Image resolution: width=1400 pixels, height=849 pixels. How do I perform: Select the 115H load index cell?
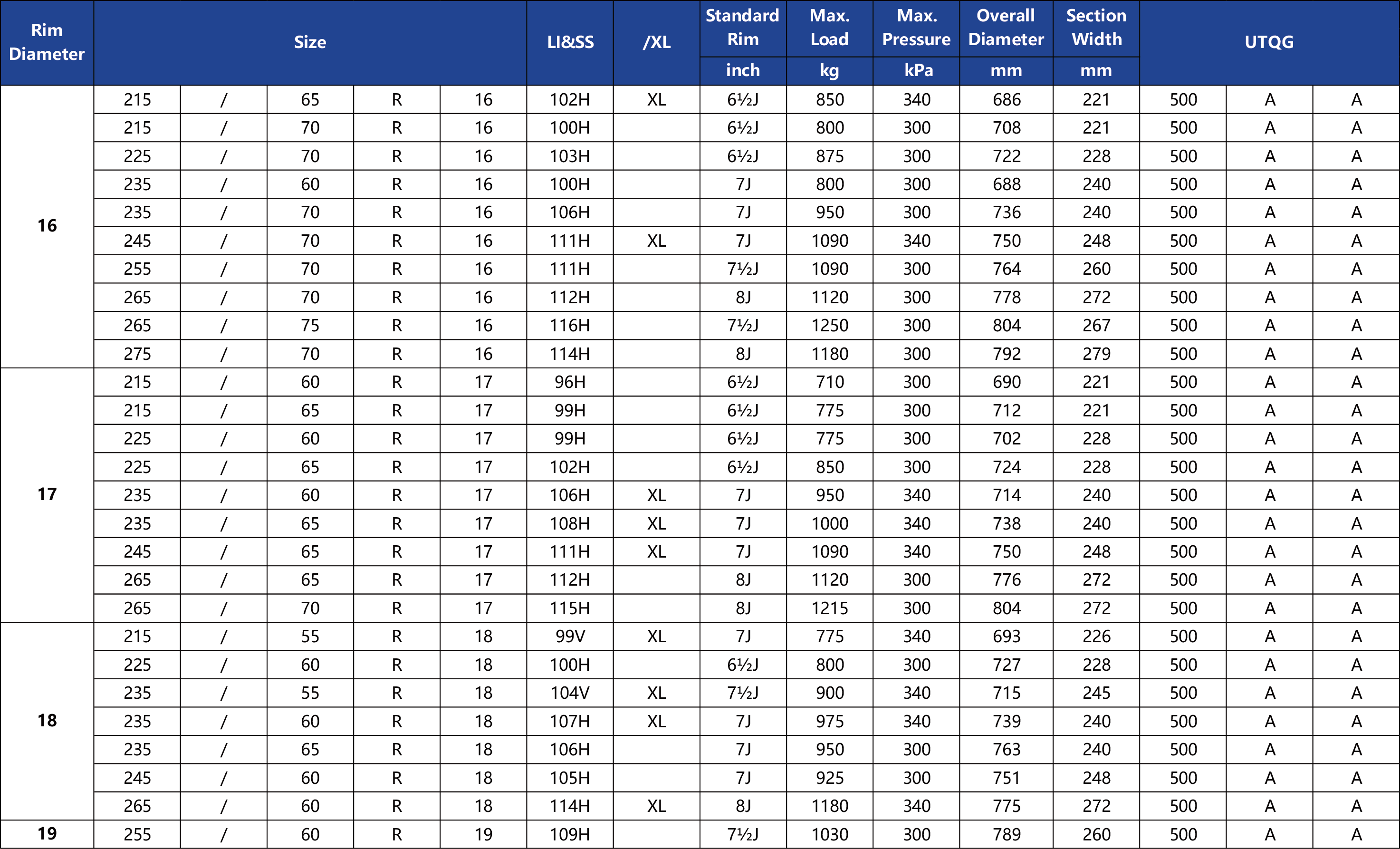[x=570, y=608]
